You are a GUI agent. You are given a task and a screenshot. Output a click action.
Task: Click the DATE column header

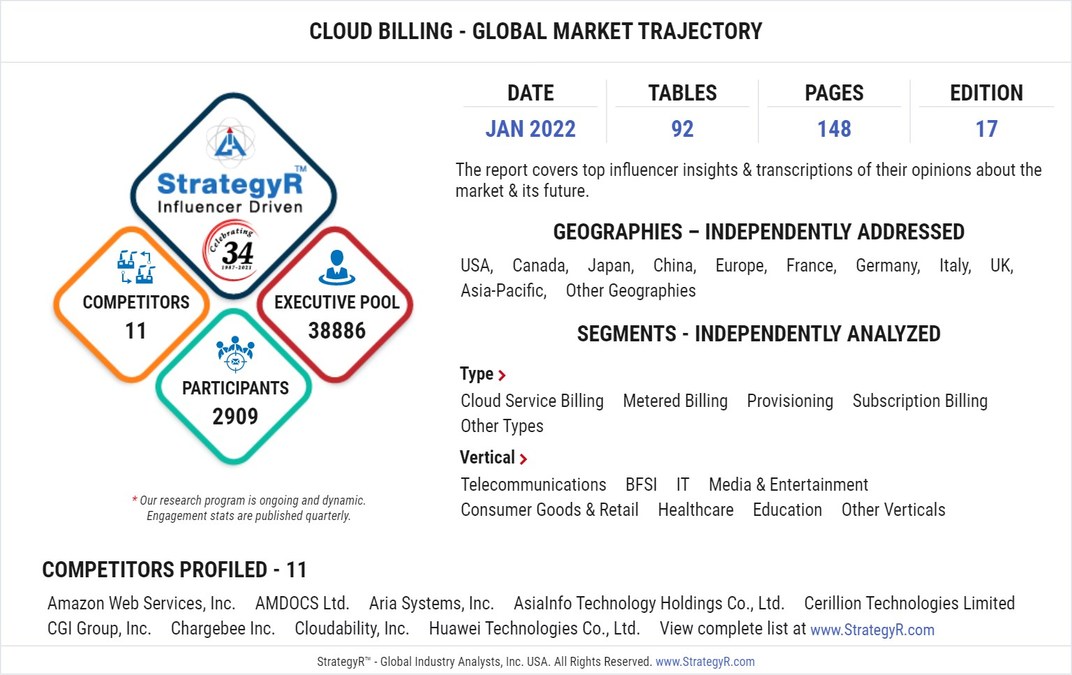click(x=531, y=93)
